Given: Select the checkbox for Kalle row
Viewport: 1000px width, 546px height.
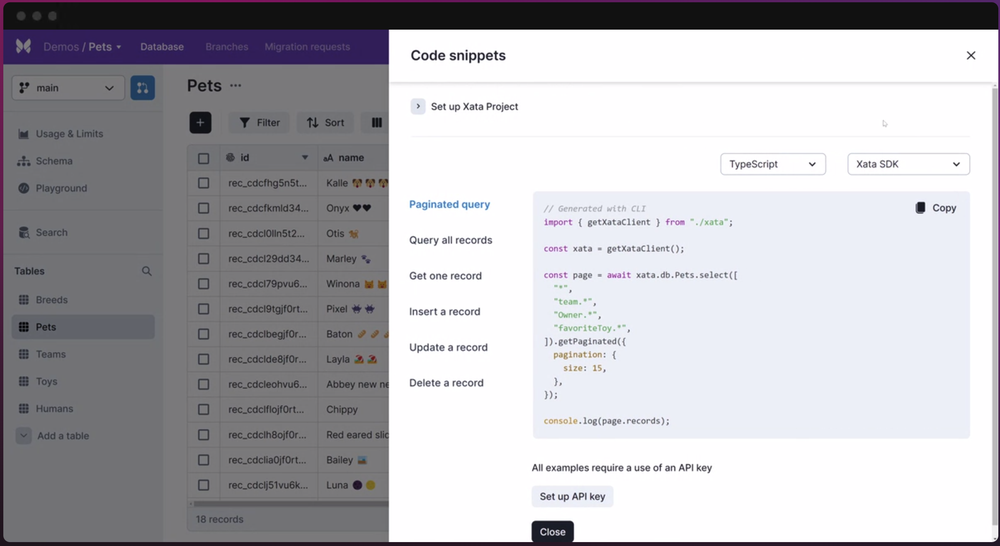Looking at the screenshot, I should point(203,183).
